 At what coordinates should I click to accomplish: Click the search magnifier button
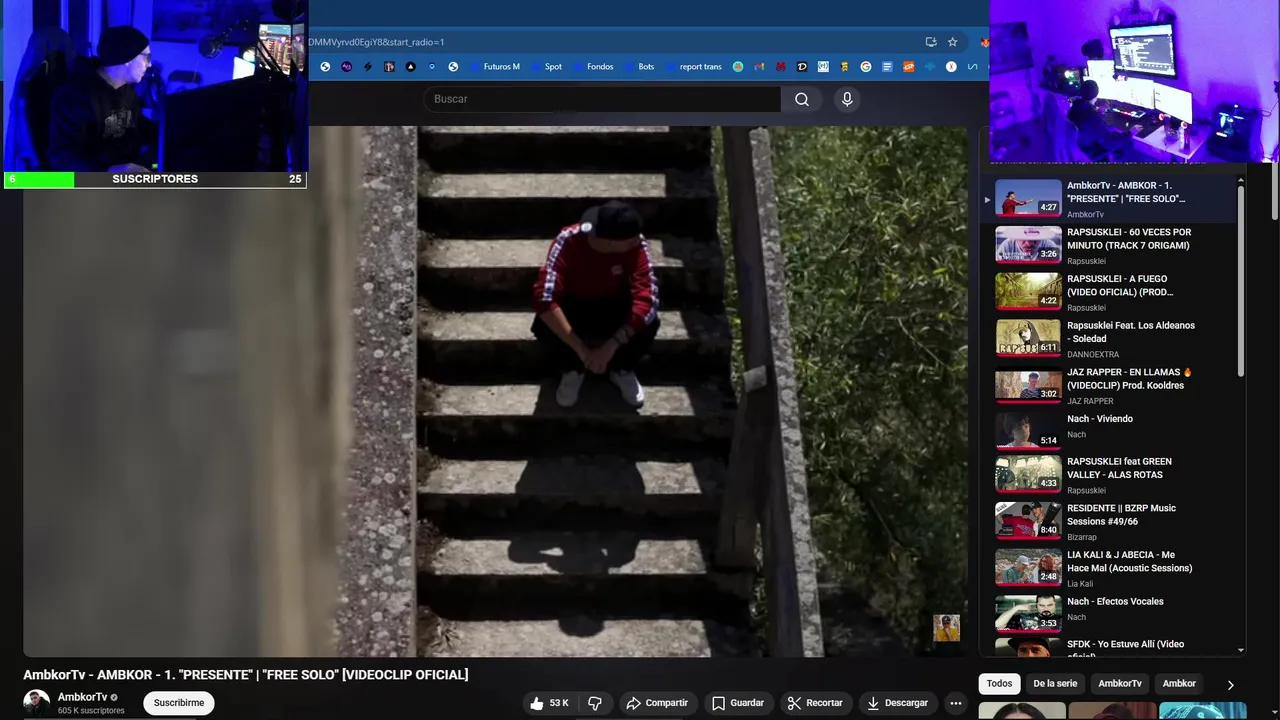(x=802, y=99)
